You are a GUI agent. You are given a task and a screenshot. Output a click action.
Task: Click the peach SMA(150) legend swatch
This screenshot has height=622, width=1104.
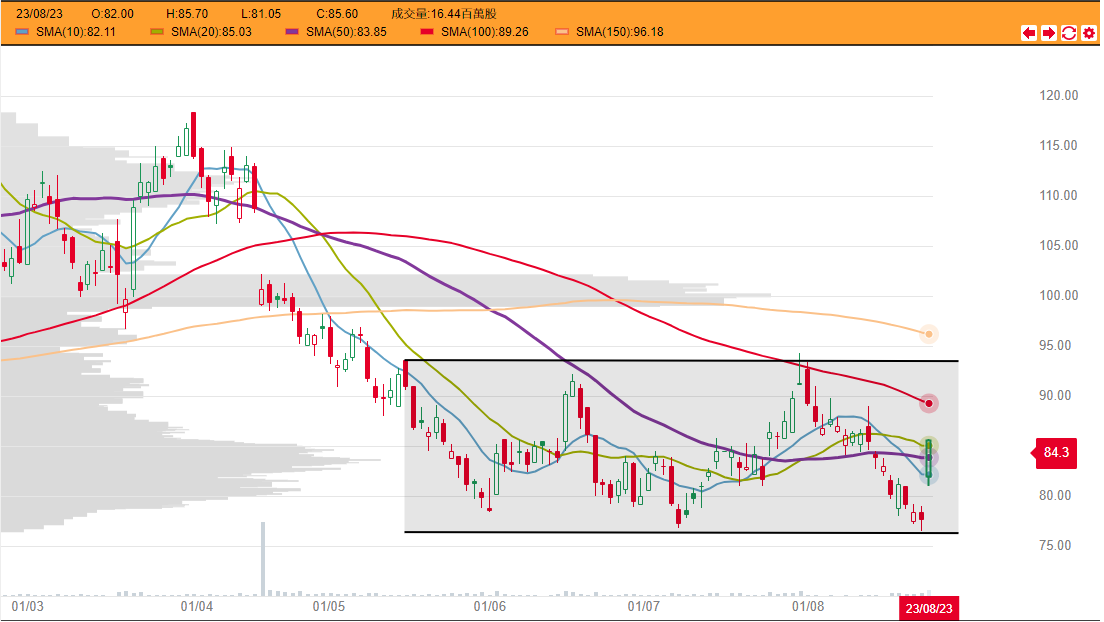click(x=562, y=32)
